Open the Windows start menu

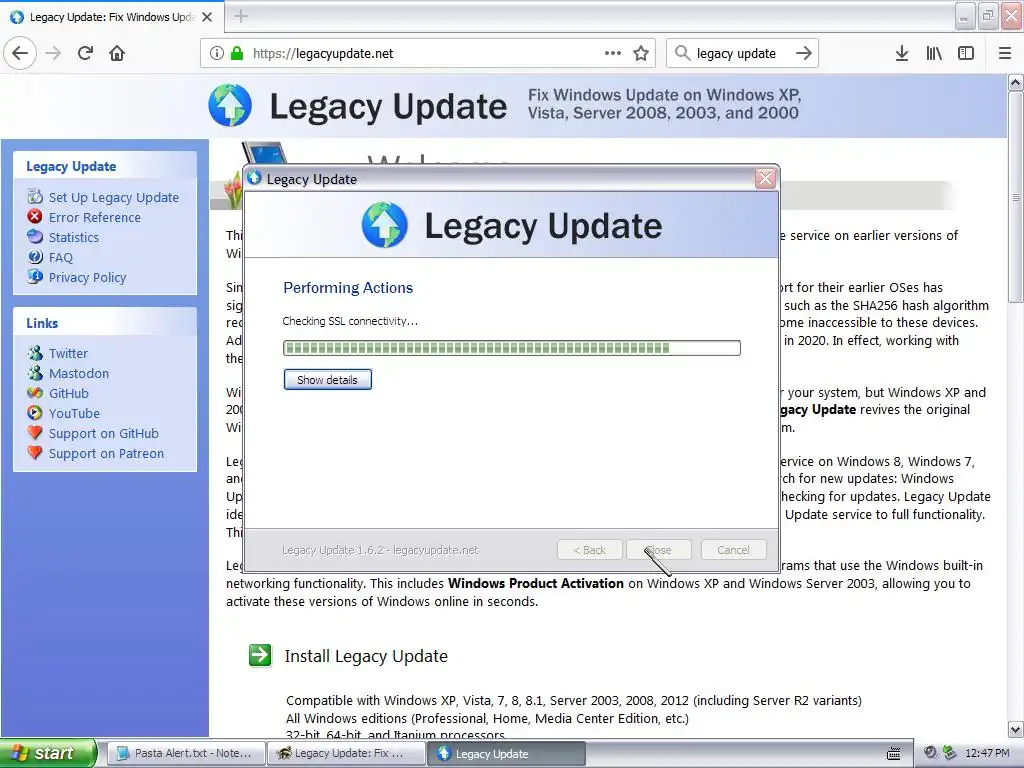[48, 753]
